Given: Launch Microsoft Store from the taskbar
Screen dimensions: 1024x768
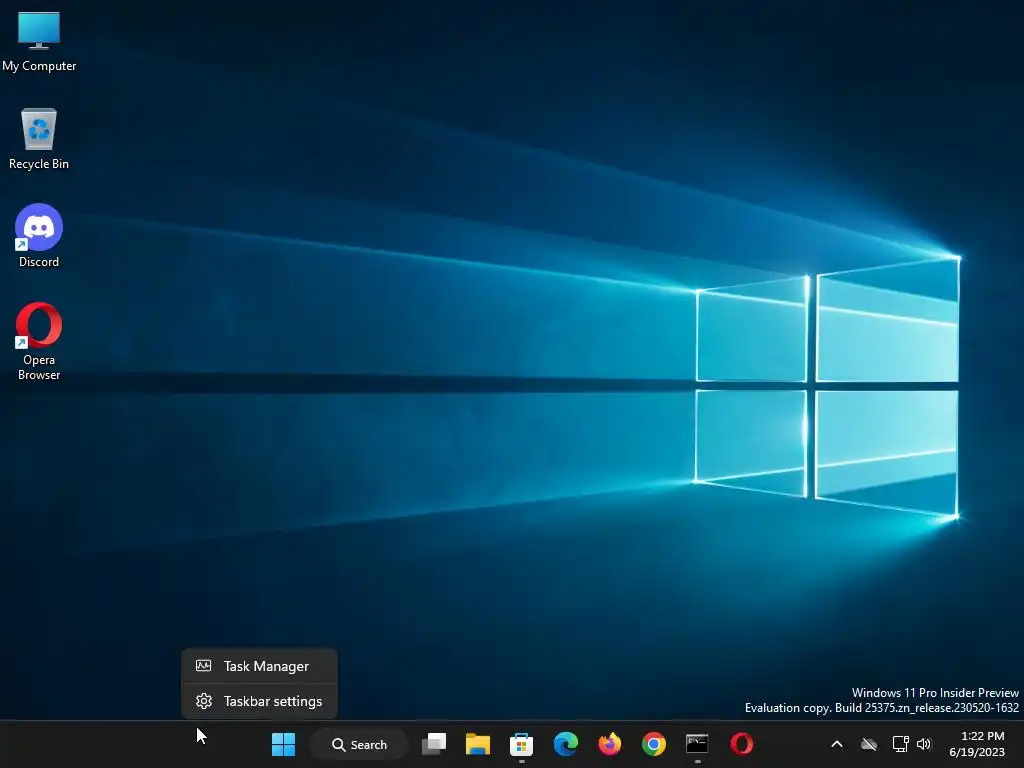Looking at the screenshot, I should 522,744.
